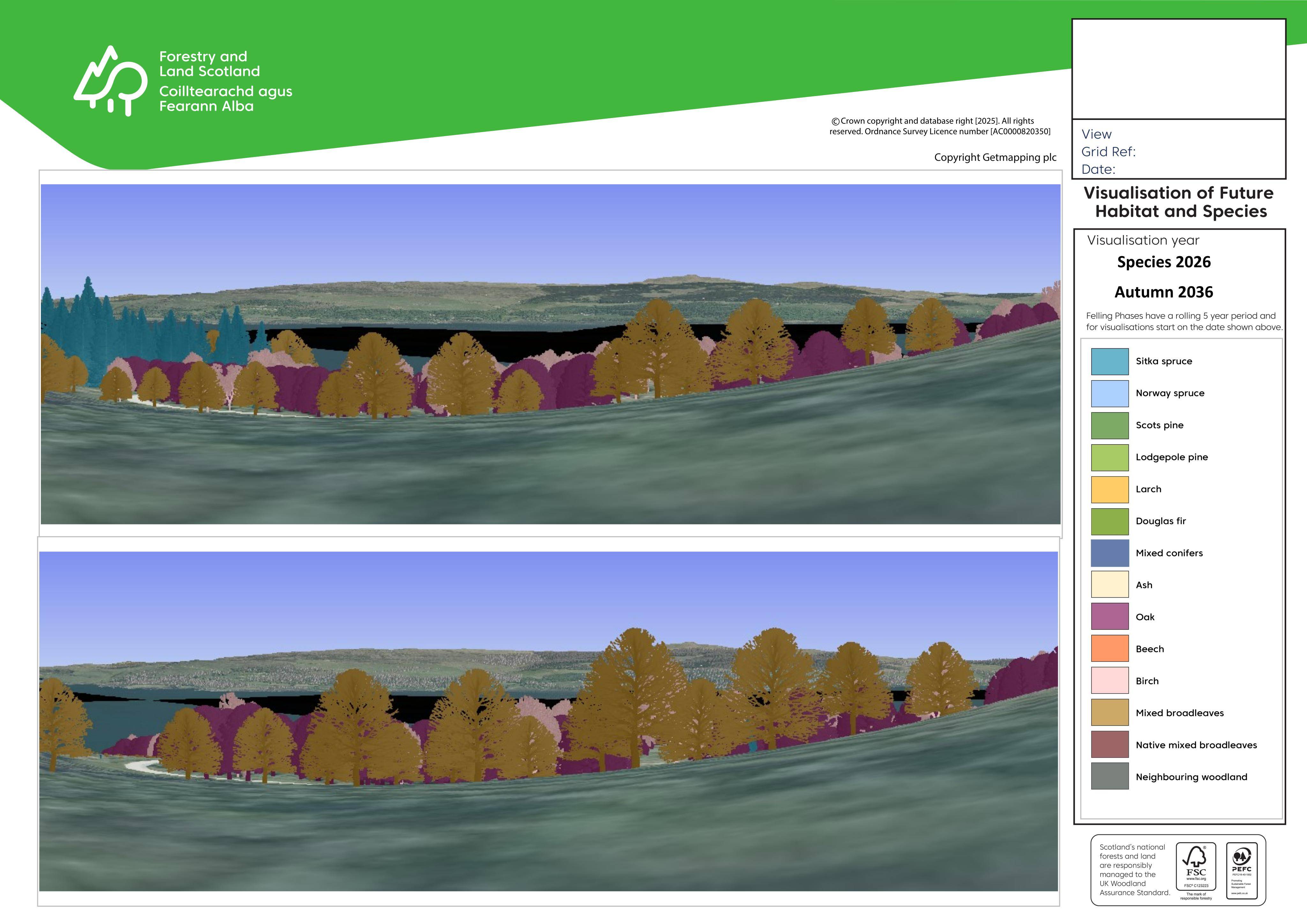Image resolution: width=1307 pixels, height=924 pixels.
Task: Click the Oak purple legend swatch
Action: pyautogui.click(x=1109, y=617)
